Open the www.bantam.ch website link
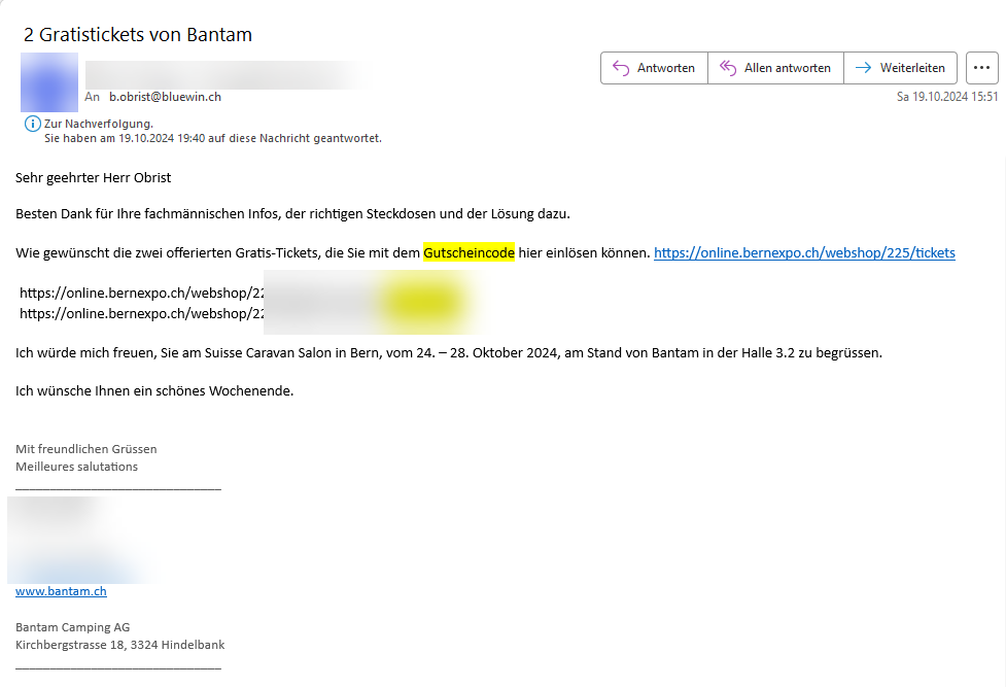The image size is (1006, 687). 61,591
